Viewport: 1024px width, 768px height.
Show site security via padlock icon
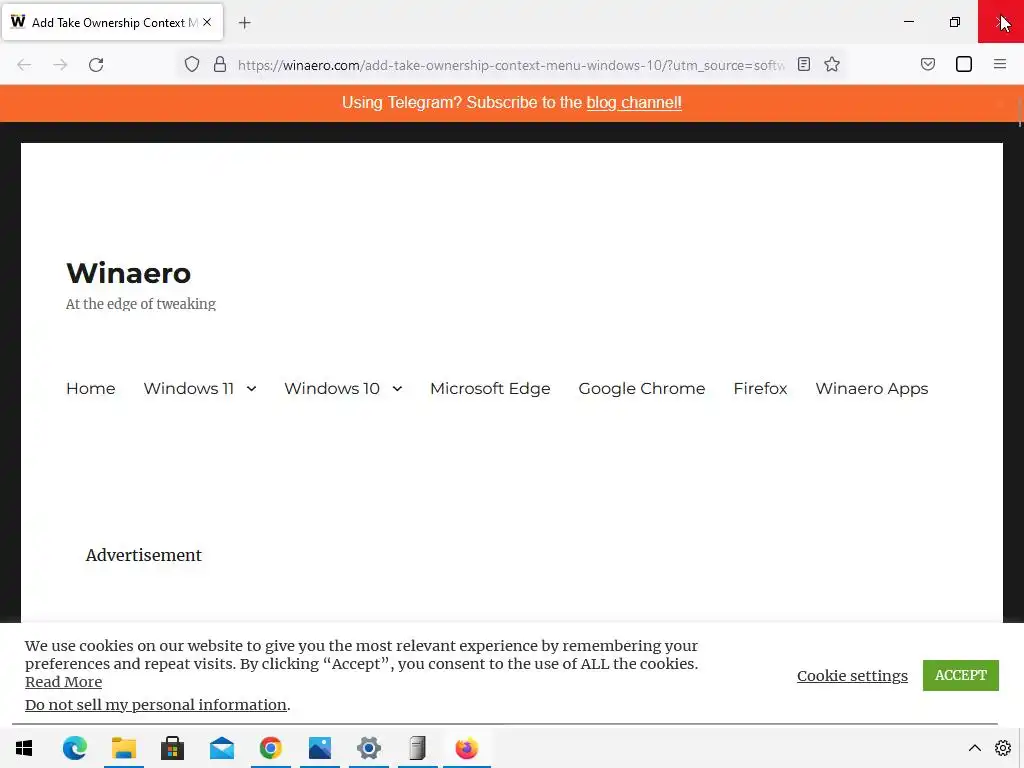[220, 65]
